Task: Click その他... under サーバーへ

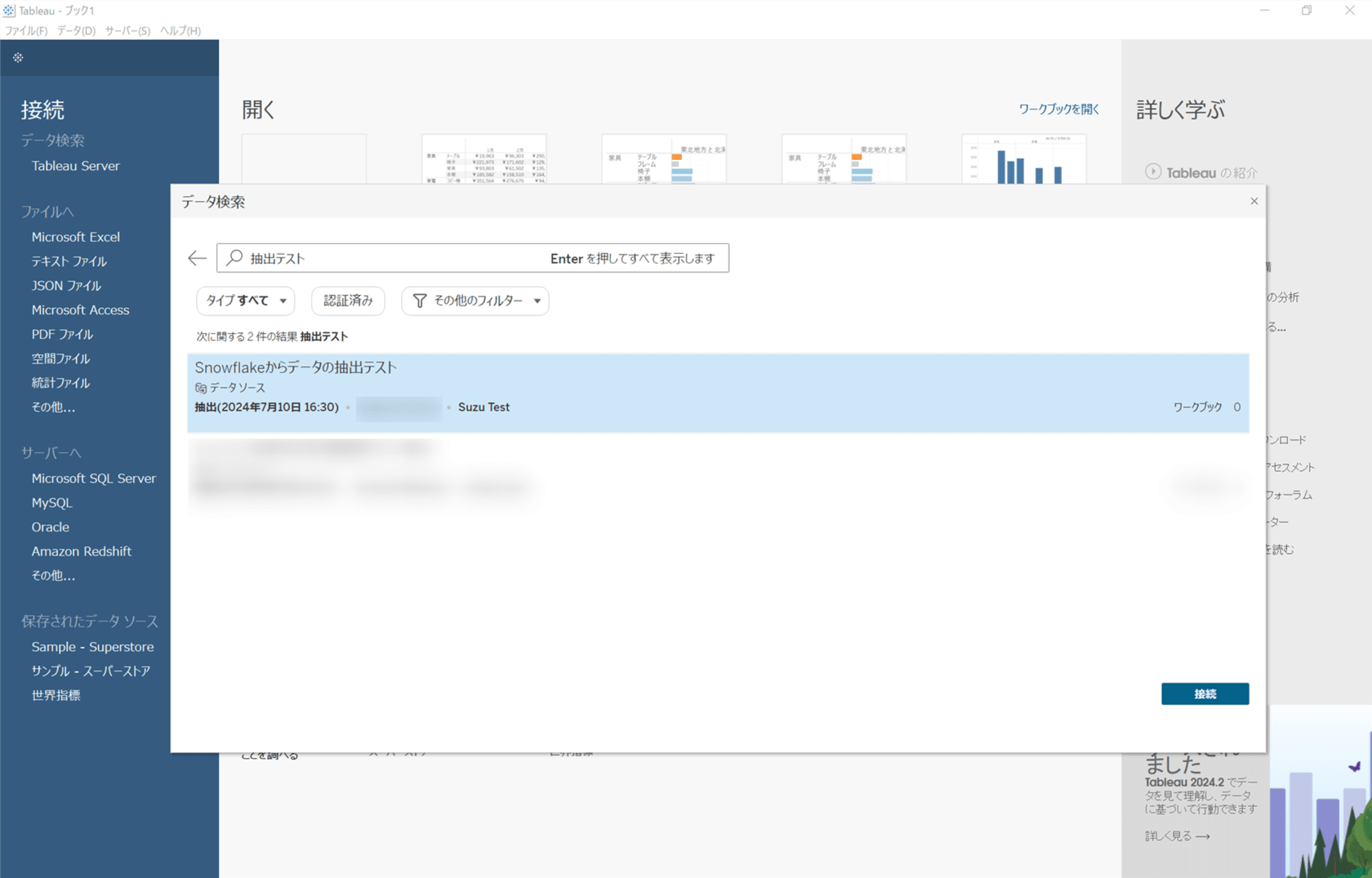Action: tap(54, 576)
